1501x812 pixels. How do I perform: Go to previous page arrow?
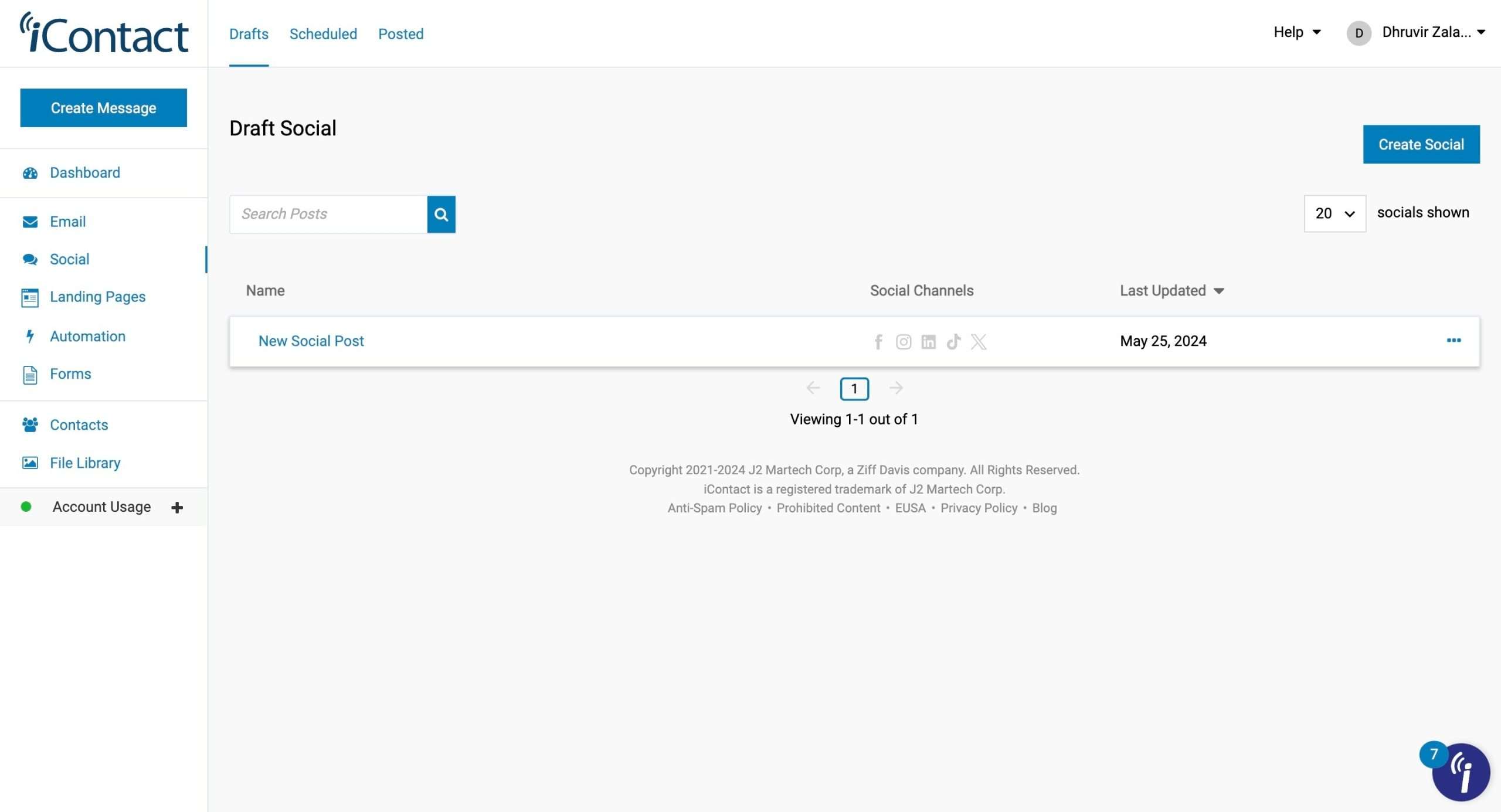pos(813,388)
